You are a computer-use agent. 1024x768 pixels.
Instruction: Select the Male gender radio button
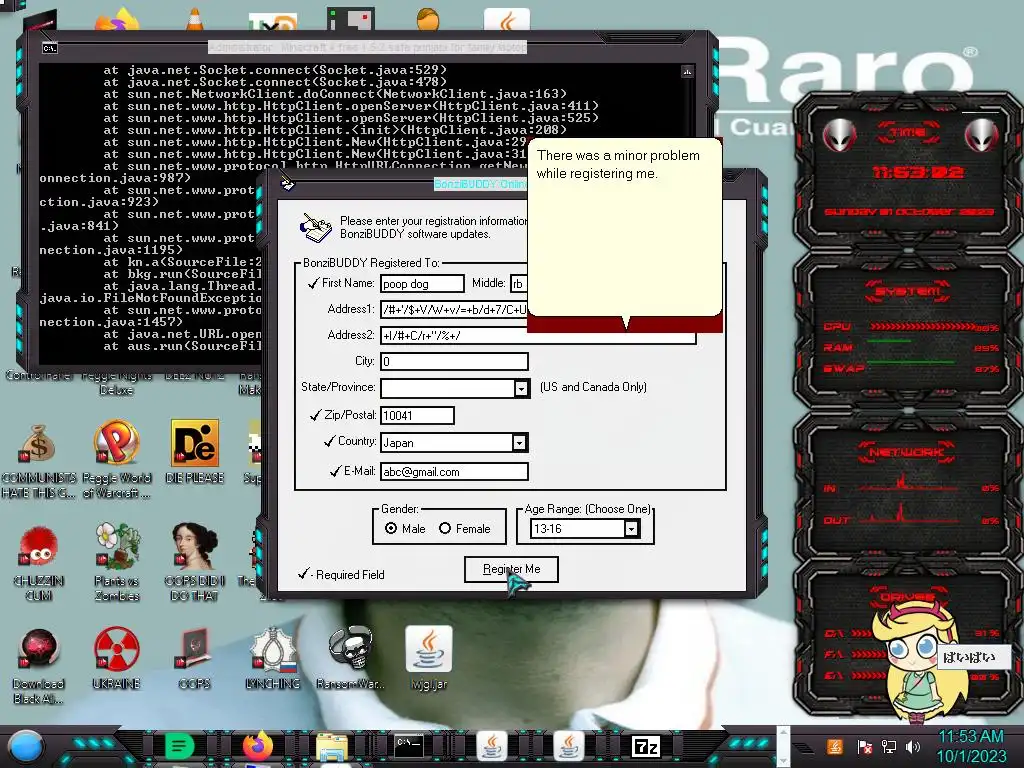(x=391, y=528)
